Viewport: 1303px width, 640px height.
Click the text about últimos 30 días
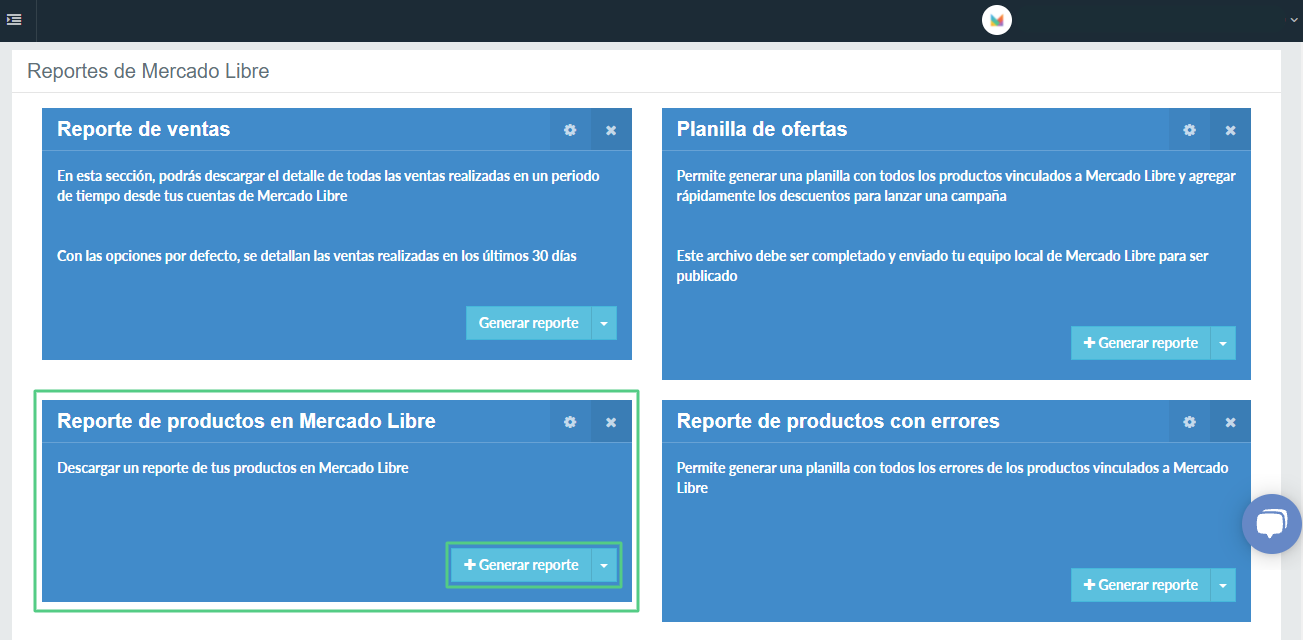point(317,256)
